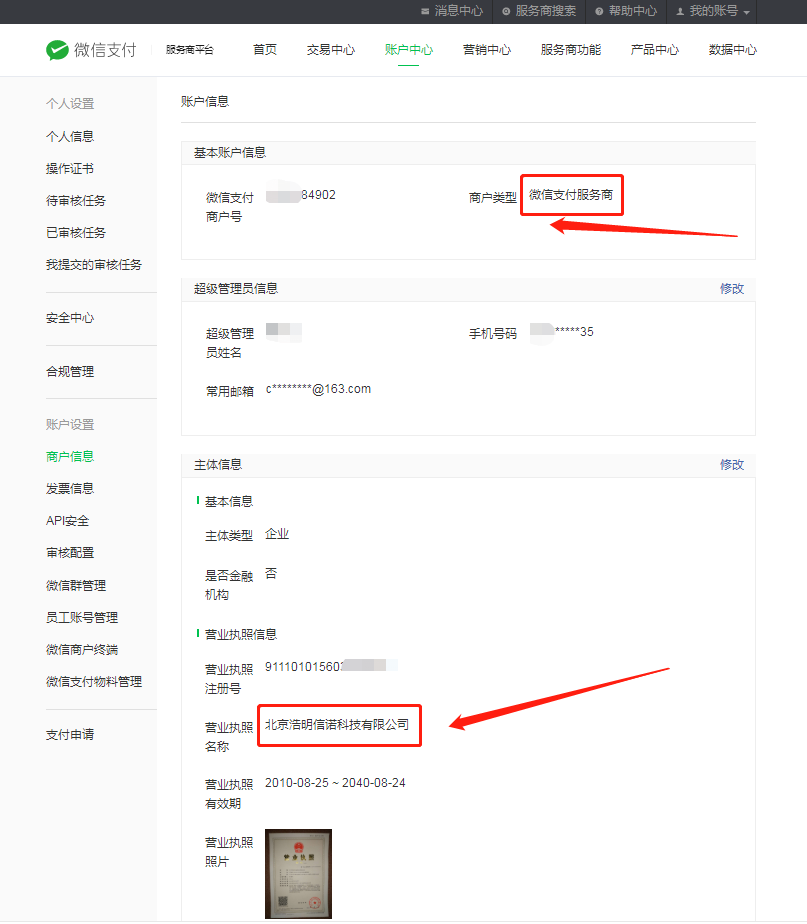Image resolution: width=807 pixels, height=924 pixels.
Task: Open the 交易中心 tab
Action: coord(330,50)
